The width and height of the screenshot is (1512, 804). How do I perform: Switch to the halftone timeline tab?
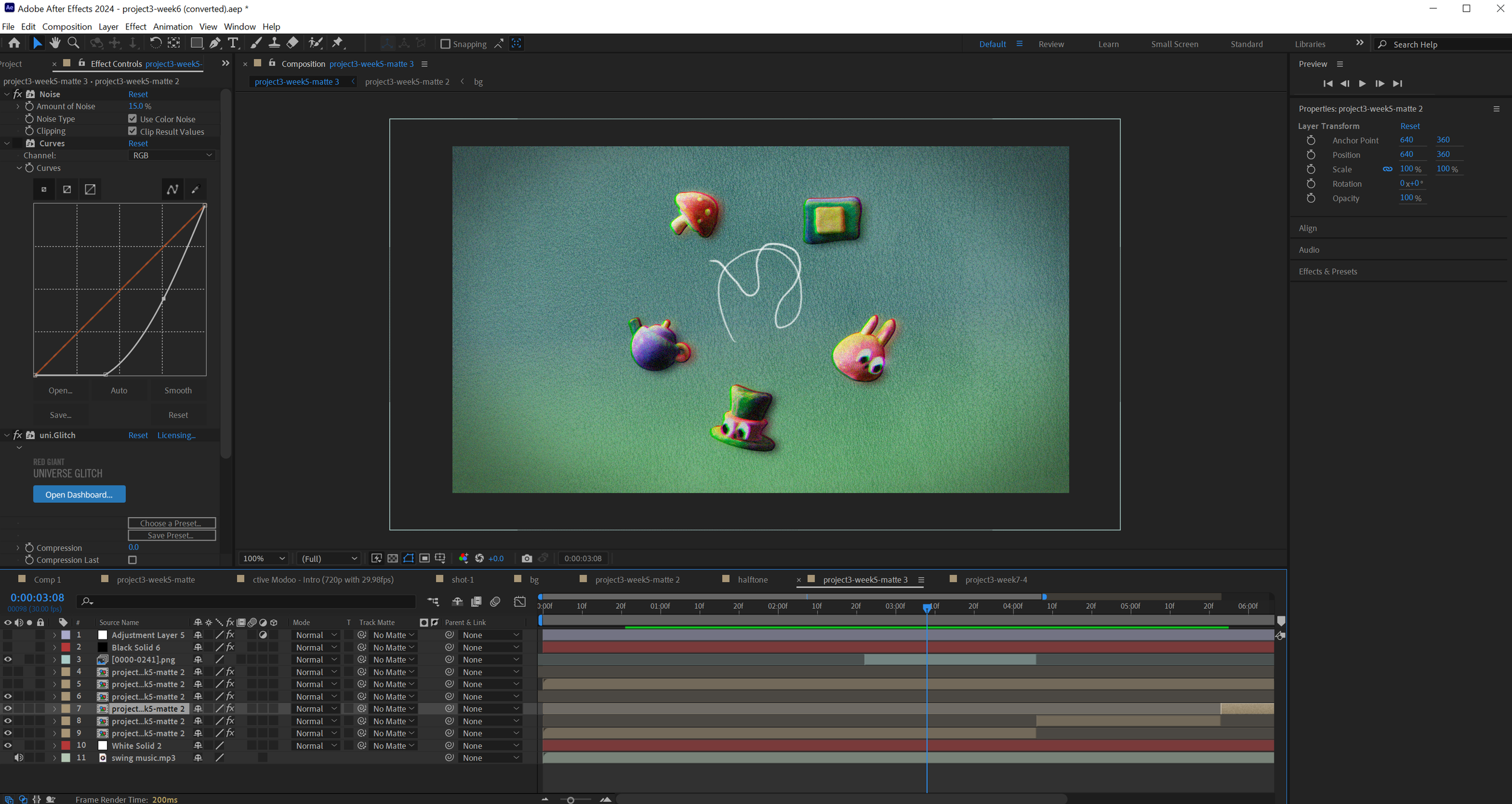pyautogui.click(x=752, y=580)
